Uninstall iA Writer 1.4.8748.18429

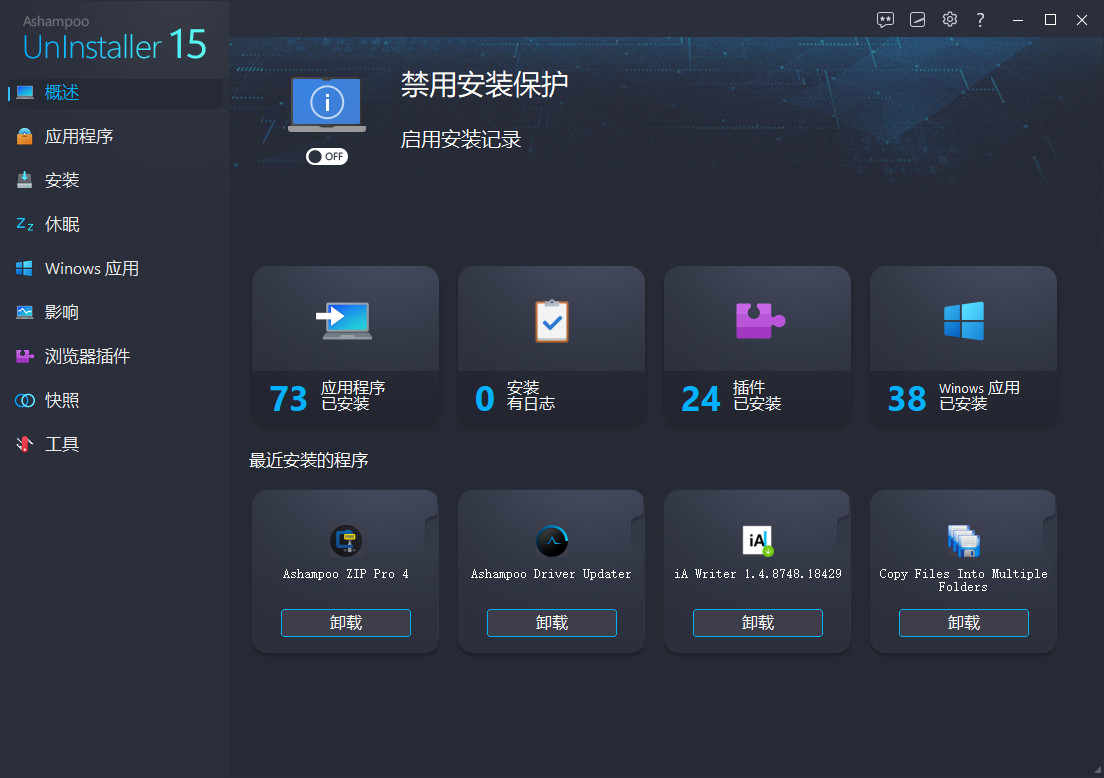(x=758, y=623)
